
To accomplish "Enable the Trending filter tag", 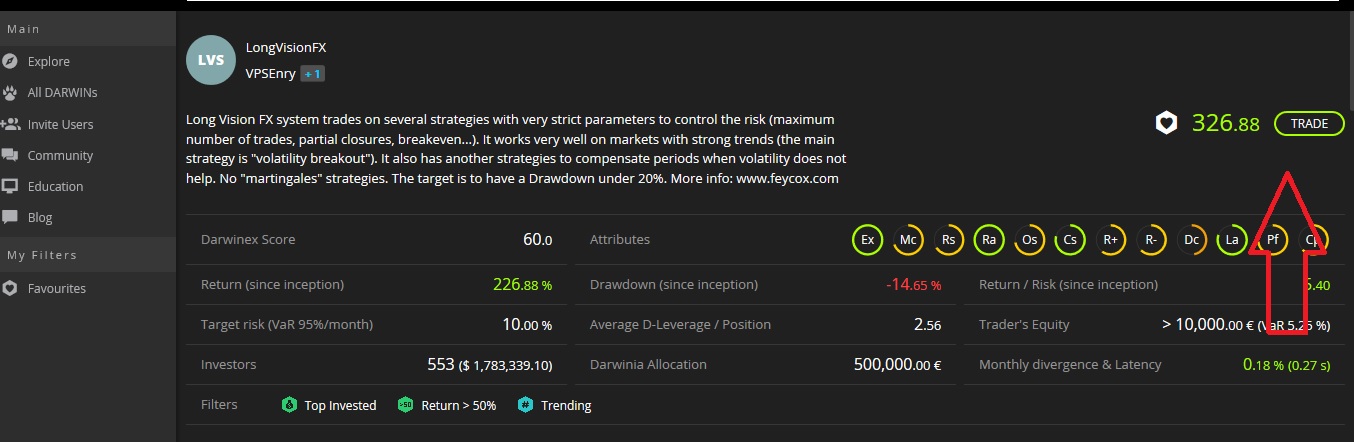I will pos(555,405).
